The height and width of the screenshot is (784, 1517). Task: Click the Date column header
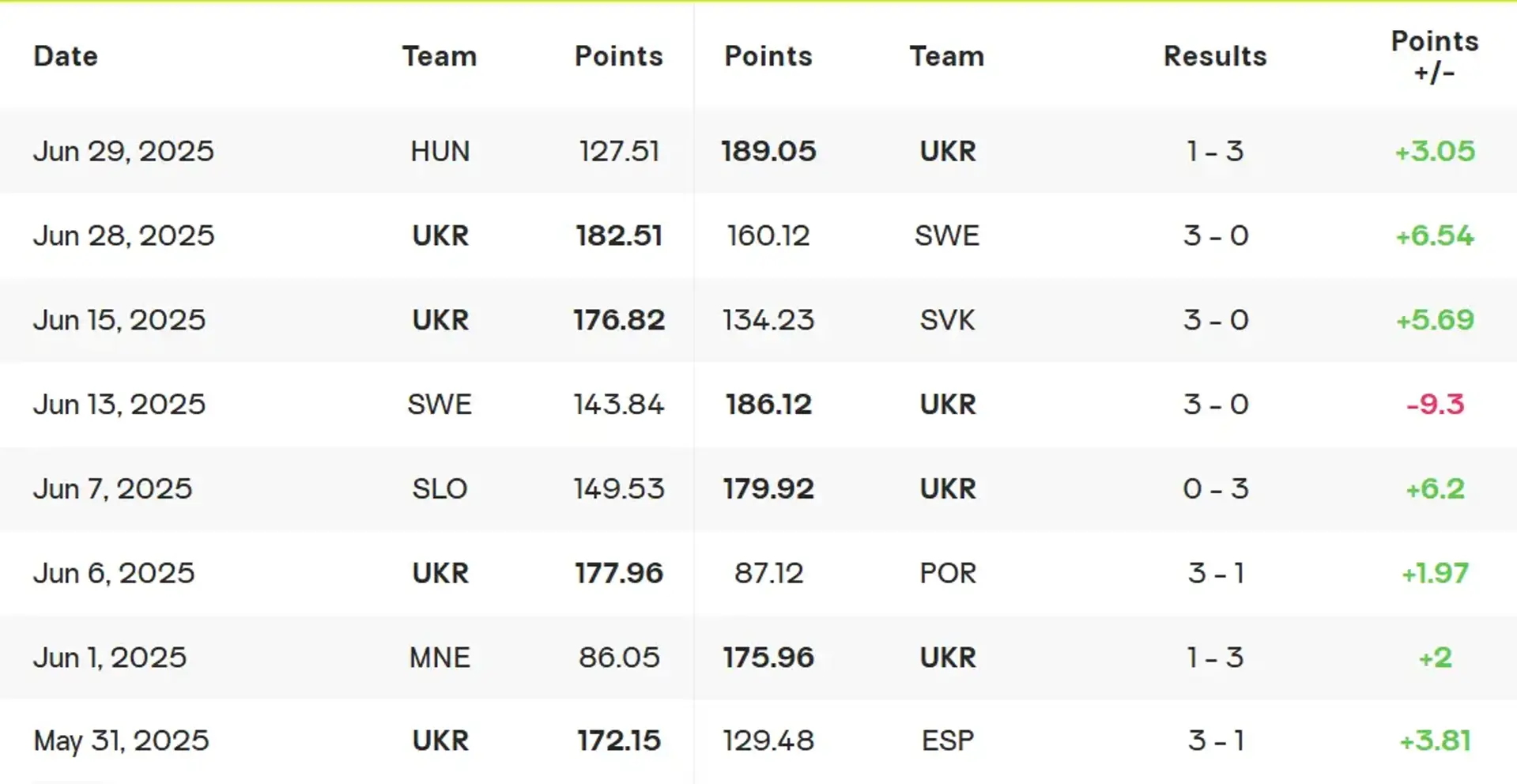(66, 56)
